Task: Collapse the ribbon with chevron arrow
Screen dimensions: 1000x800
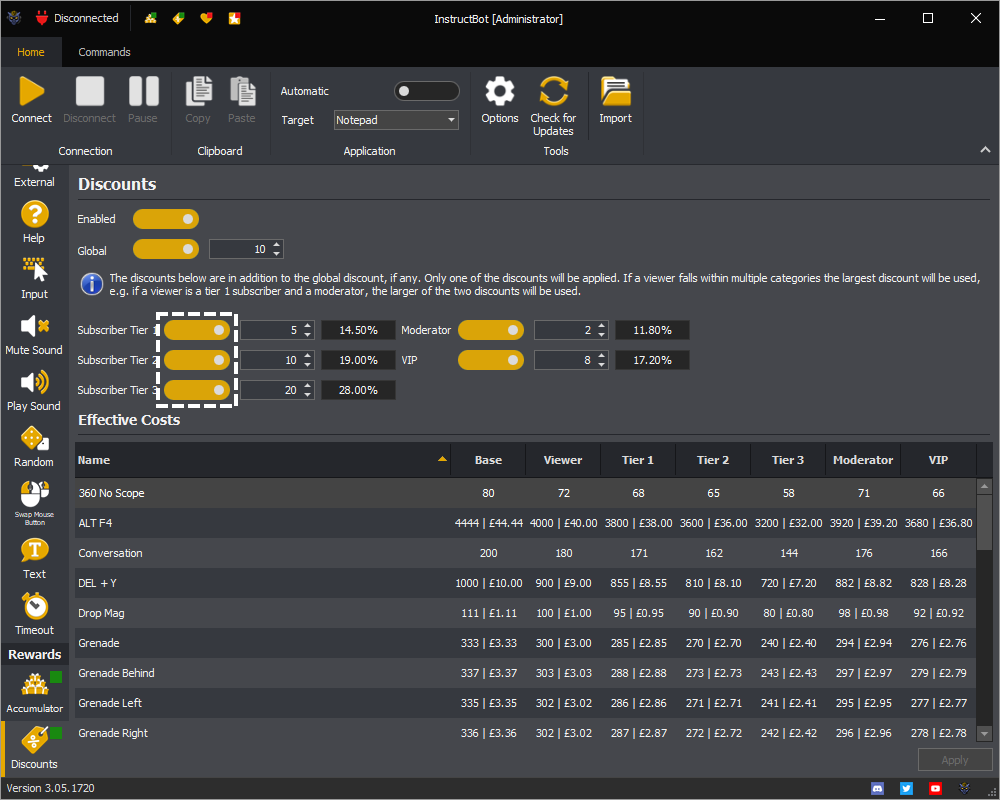Action: pos(985,150)
